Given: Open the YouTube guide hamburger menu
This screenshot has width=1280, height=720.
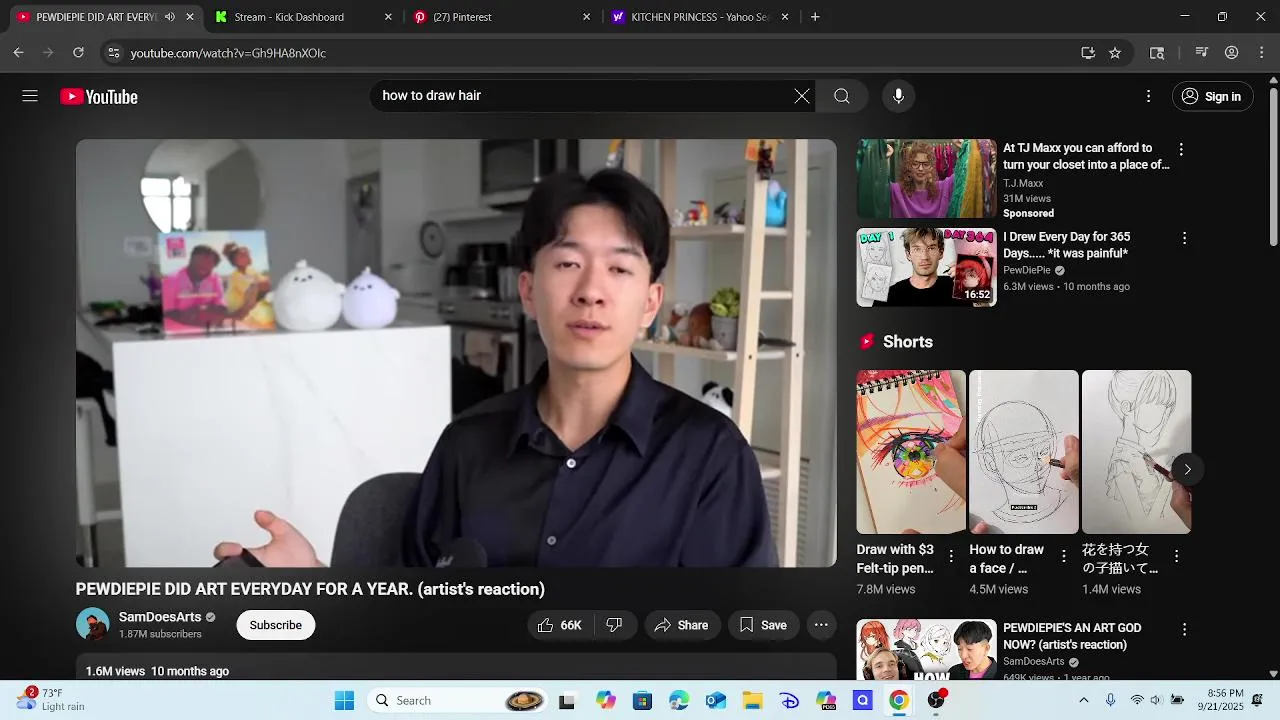Looking at the screenshot, I should pyautogui.click(x=30, y=96).
